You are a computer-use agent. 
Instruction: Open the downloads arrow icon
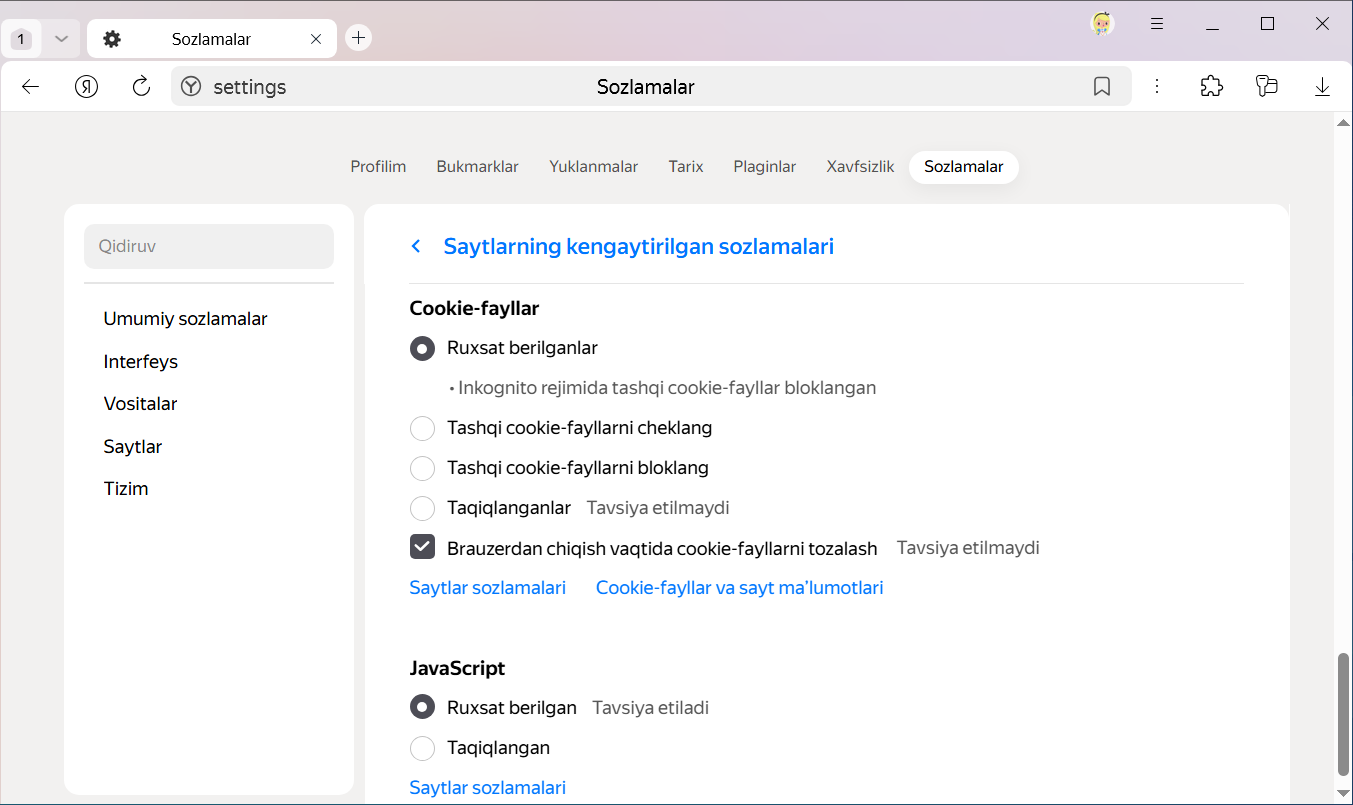pyautogui.click(x=1322, y=87)
